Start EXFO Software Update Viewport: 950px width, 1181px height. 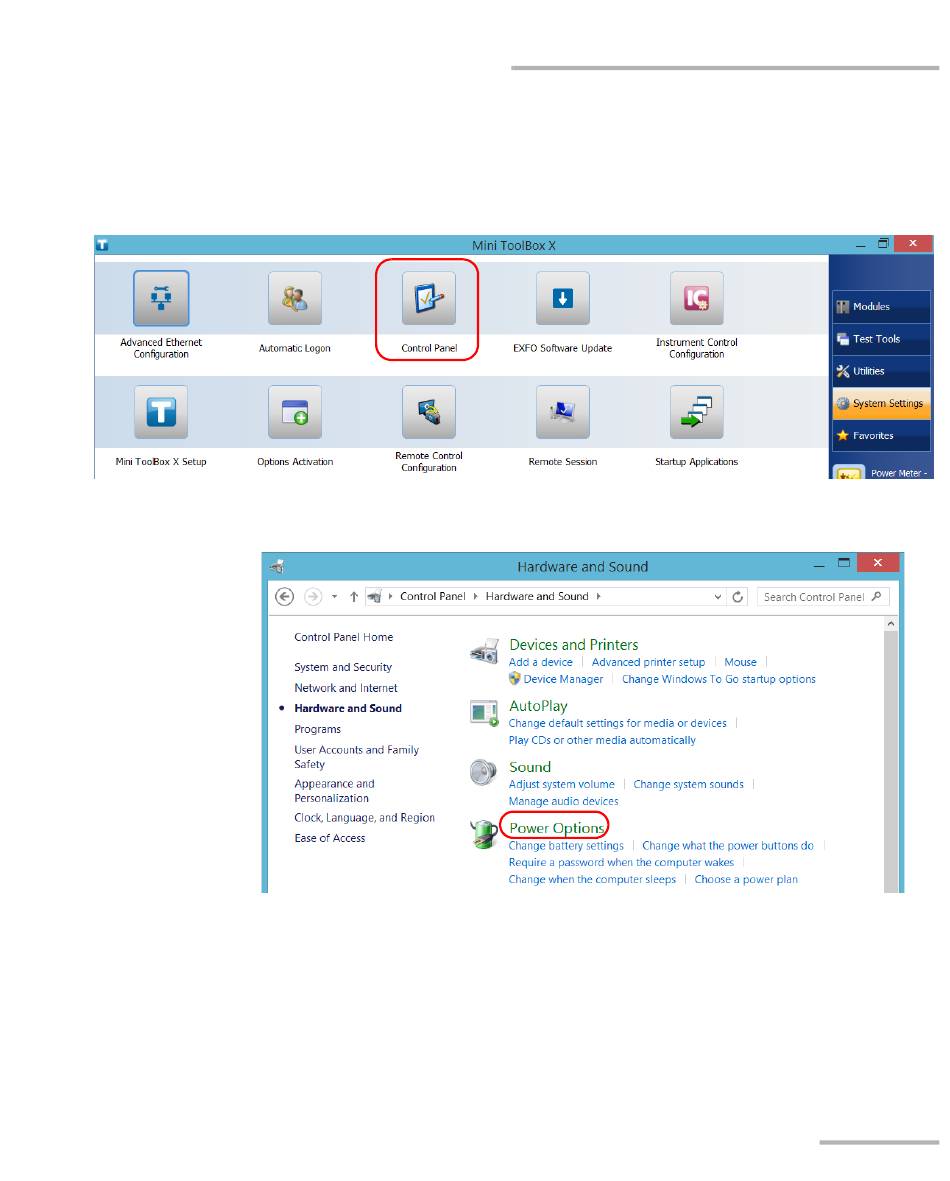coord(563,298)
